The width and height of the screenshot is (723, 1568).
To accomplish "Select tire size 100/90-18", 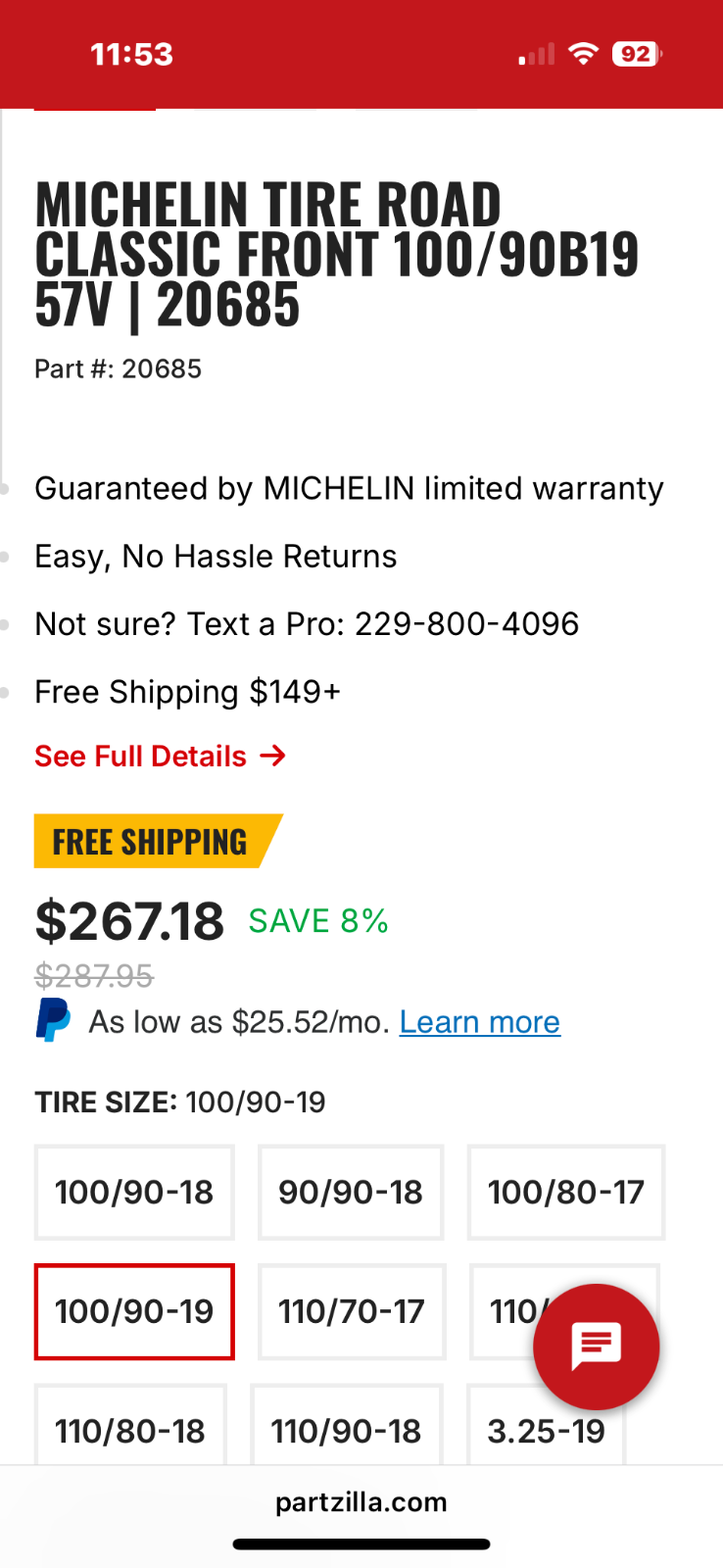I will coord(134,1192).
